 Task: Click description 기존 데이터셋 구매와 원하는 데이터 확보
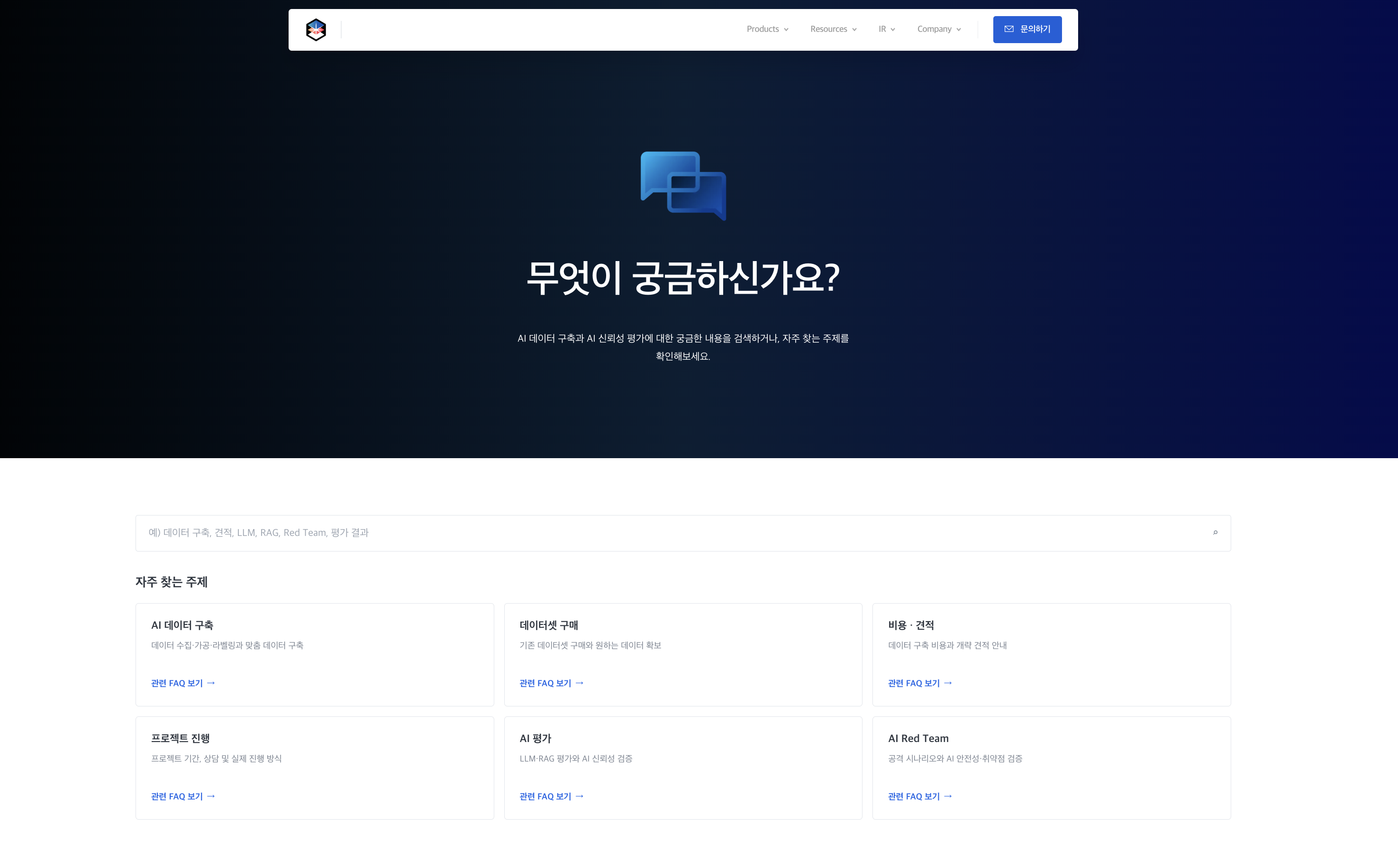coord(590,645)
